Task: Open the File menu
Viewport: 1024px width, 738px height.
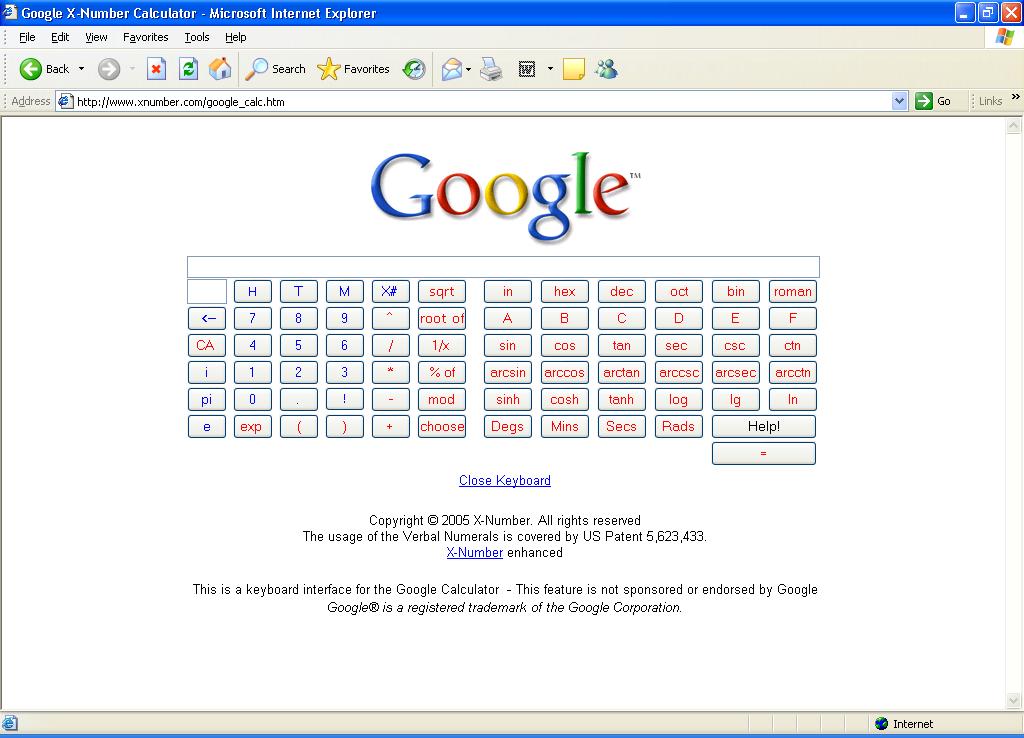Action: [27, 37]
